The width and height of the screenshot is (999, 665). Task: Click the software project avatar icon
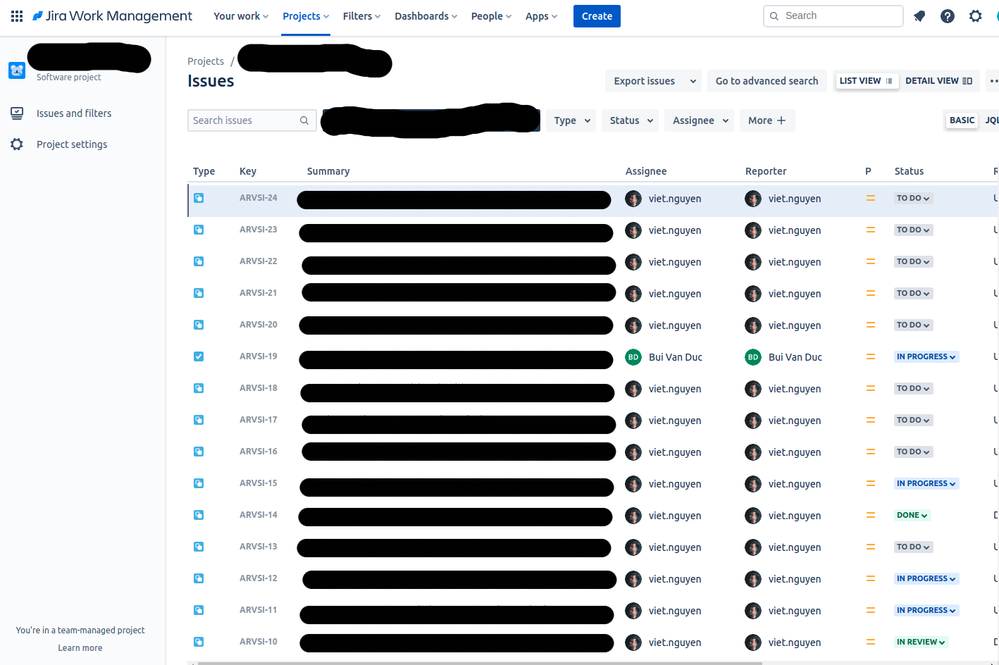(17, 70)
